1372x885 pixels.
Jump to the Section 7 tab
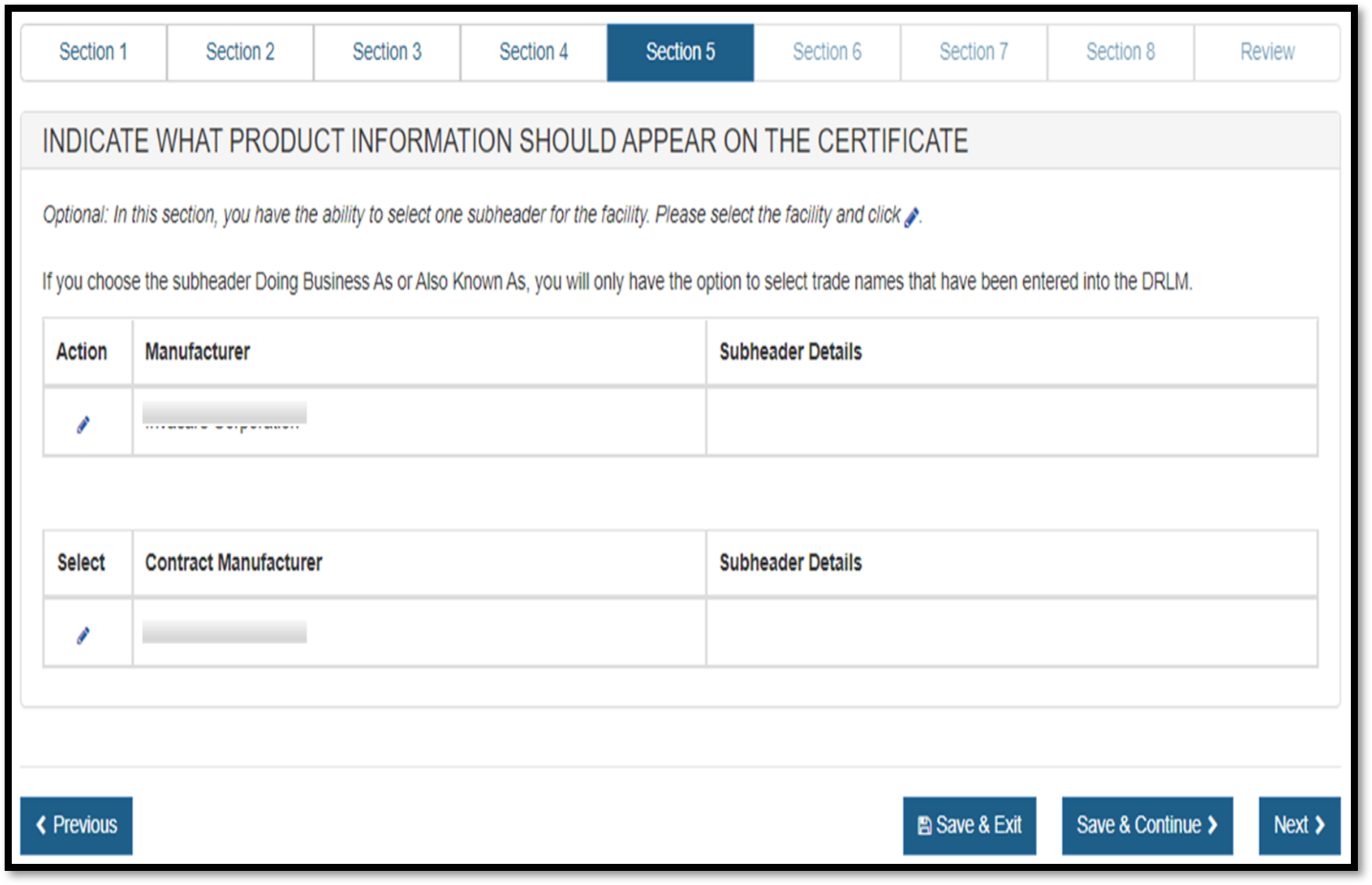[974, 52]
